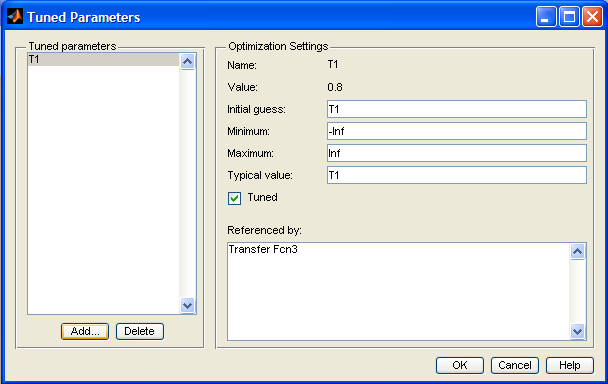Uncheck the Tuned checkbox
608x384 pixels.
click(x=234, y=198)
